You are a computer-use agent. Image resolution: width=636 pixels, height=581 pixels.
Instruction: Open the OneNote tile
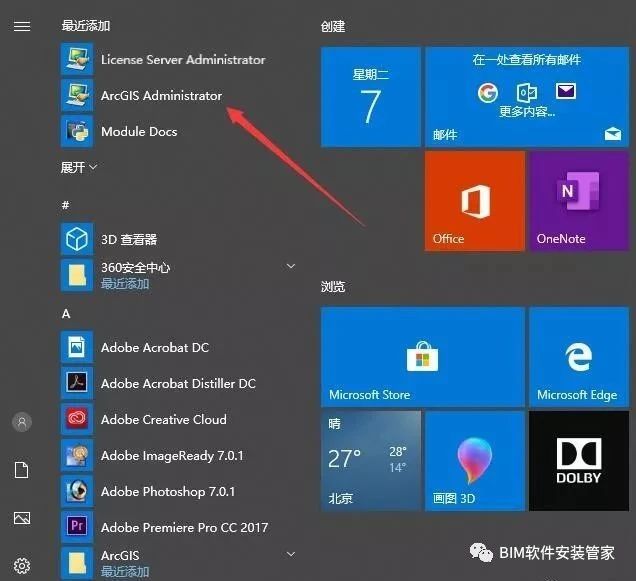click(x=579, y=201)
